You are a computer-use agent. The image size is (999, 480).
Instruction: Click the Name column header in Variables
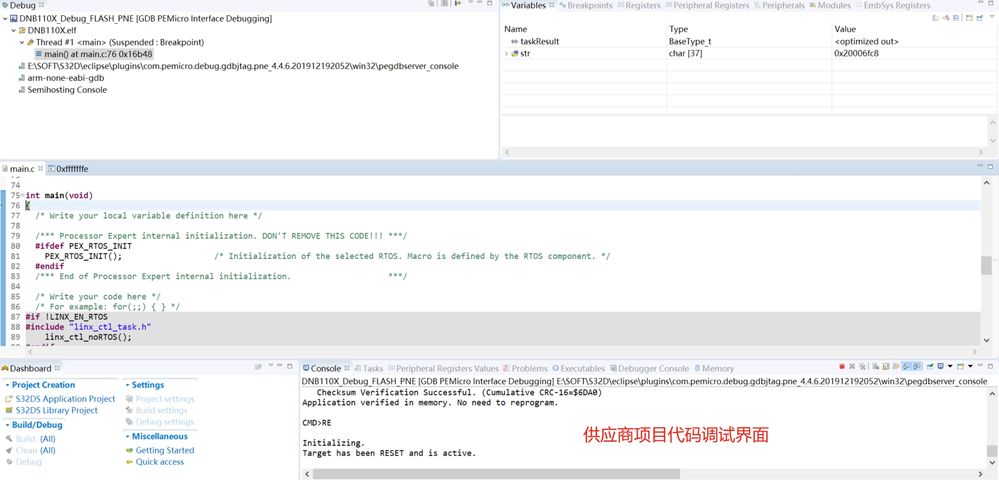pyautogui.click(x=515, y=29)
